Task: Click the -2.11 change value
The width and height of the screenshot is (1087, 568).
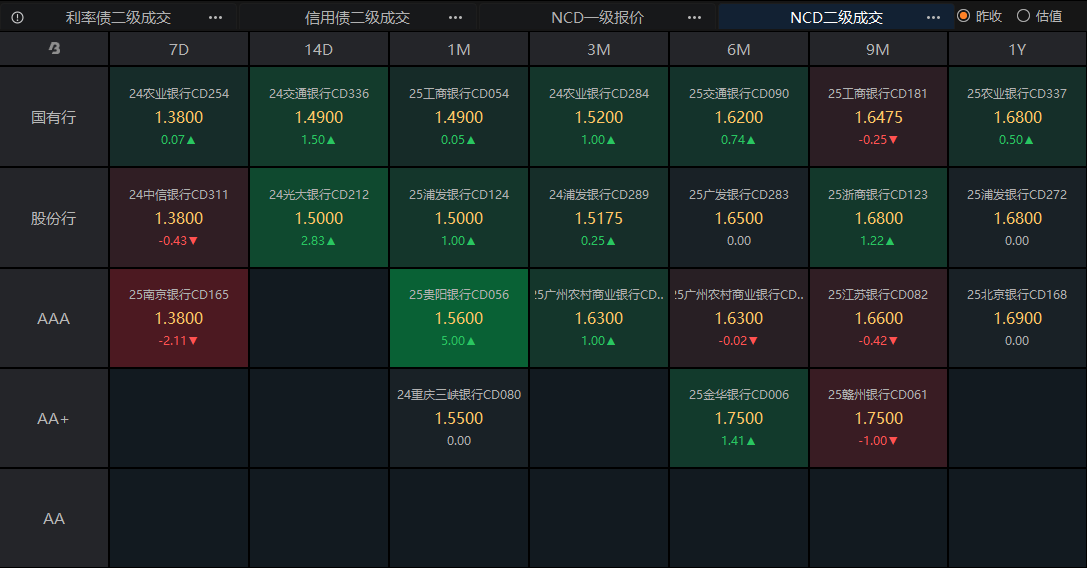Action: click(178, 341)
